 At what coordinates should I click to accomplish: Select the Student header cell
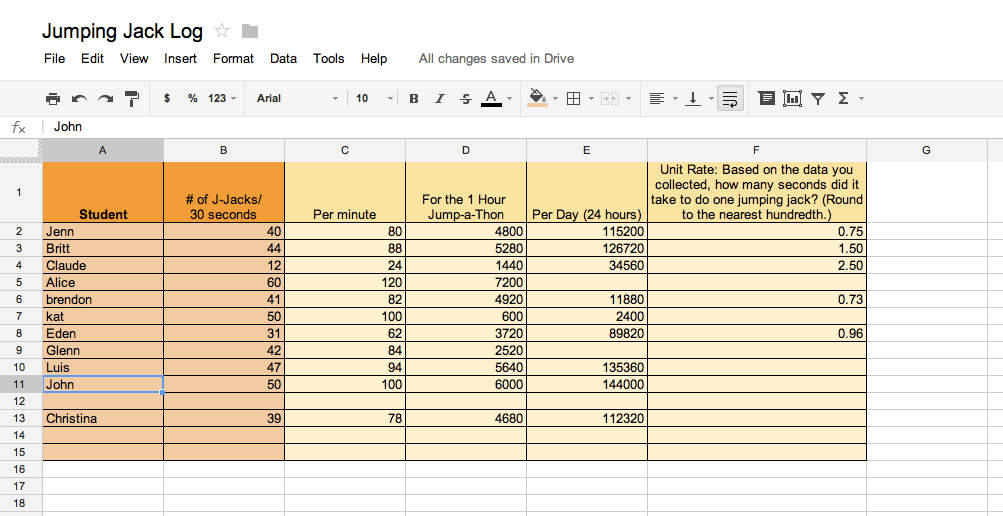pyautogui.click(x=103, y=192)
